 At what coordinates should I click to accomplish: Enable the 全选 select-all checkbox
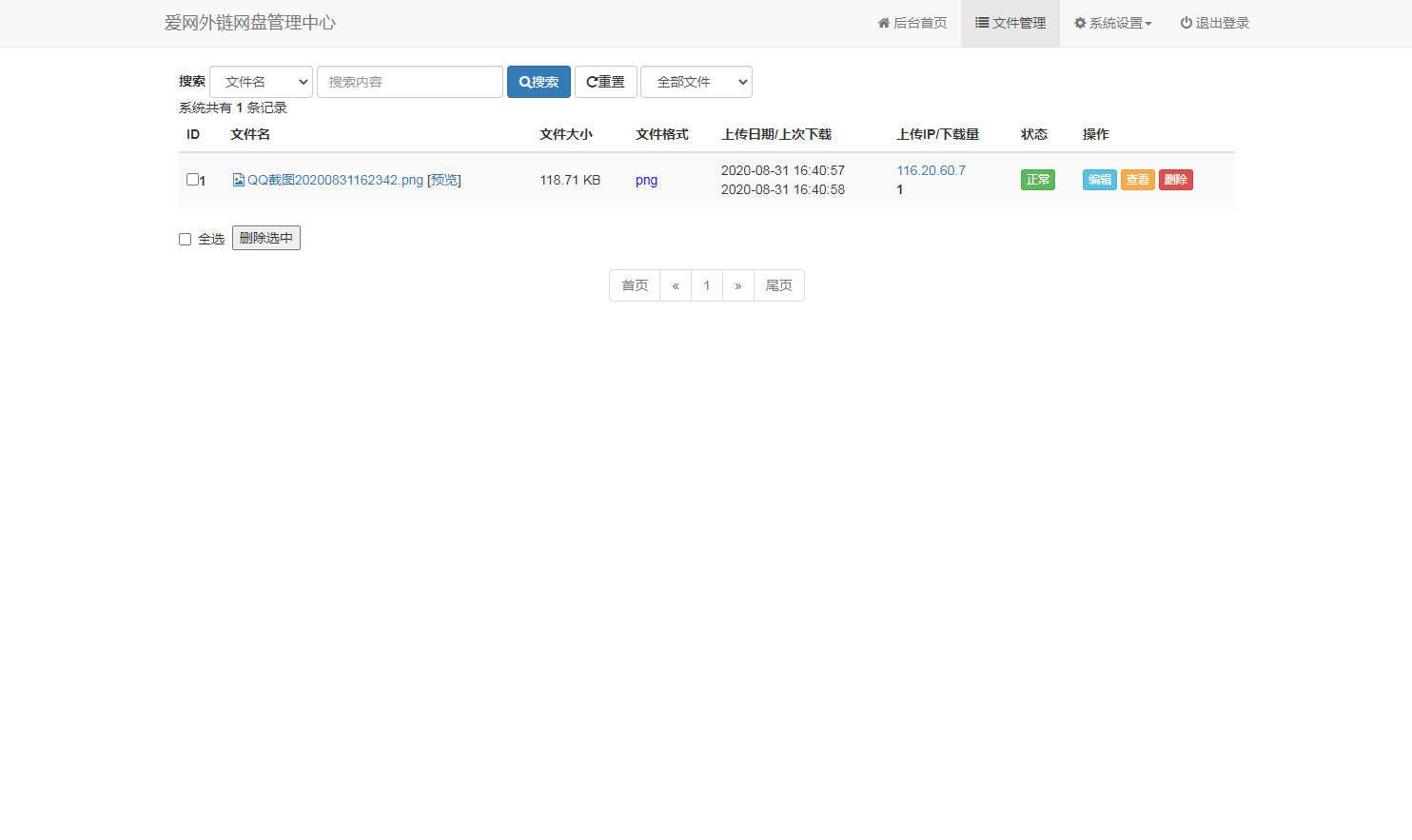click(185, 239)
